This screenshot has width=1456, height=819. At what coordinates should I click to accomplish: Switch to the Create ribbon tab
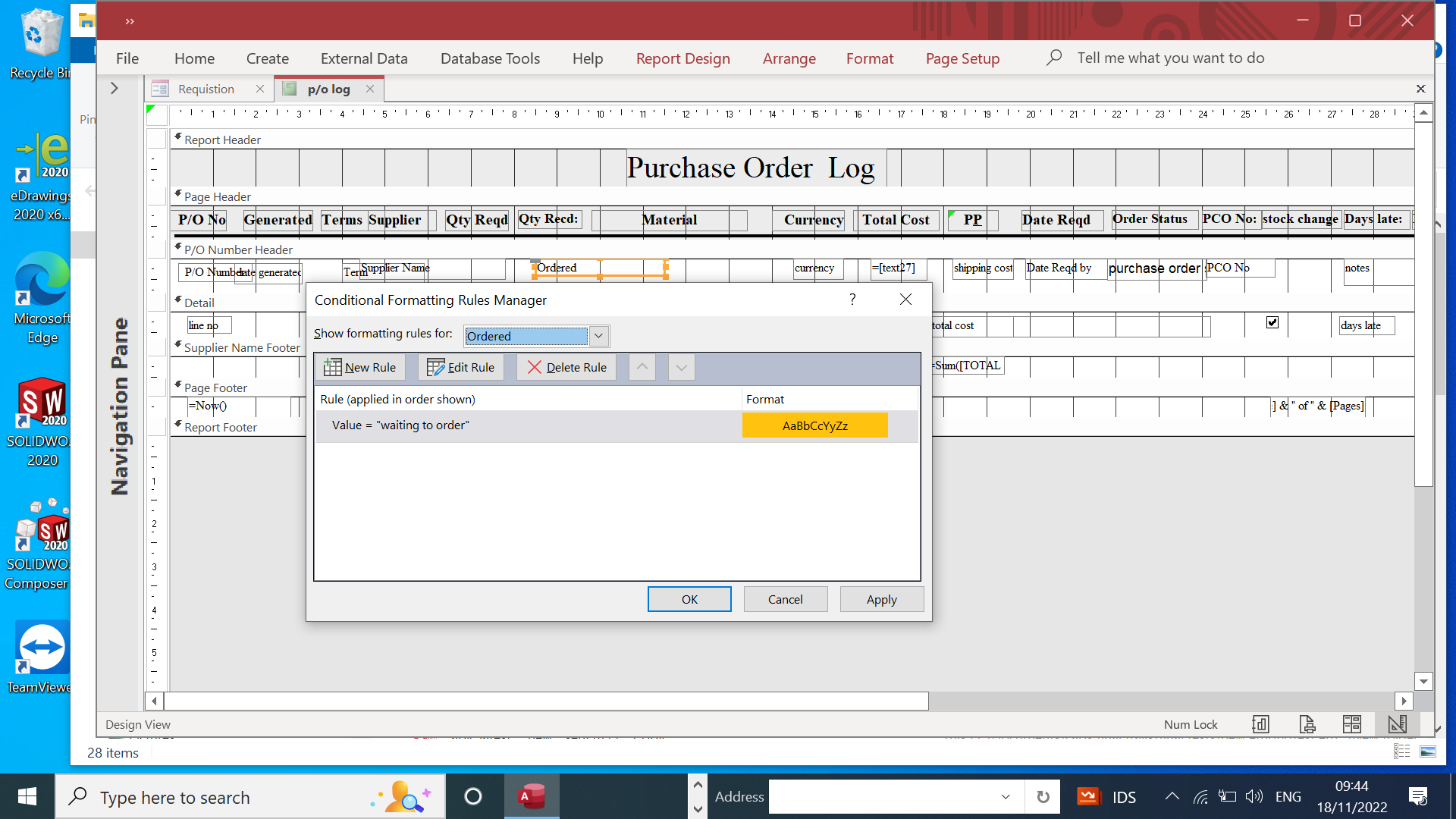point(268,58)
